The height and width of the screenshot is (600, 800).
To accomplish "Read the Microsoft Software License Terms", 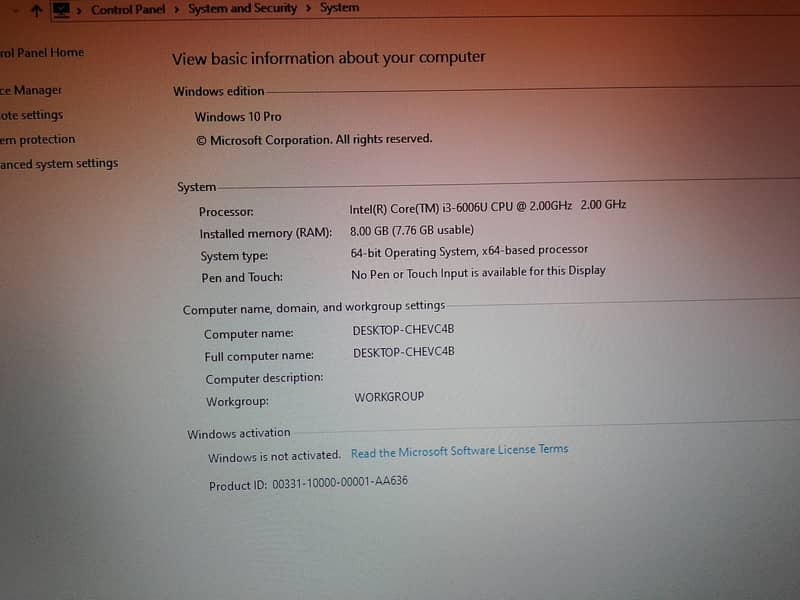I will (x=459, y=451).
